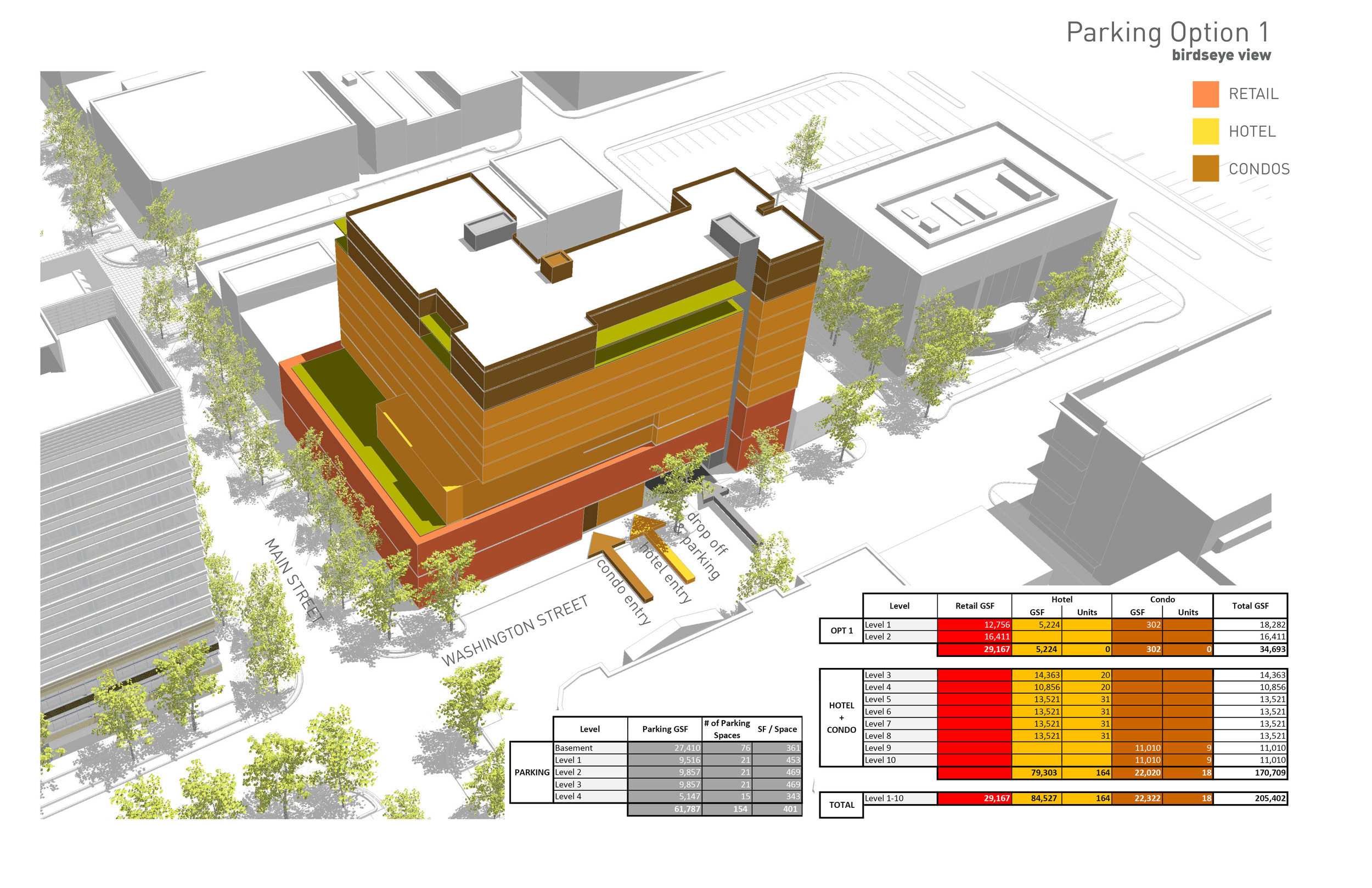Click the 'HOTEL' legend label
Image resolution: width=1372 pixels, height=888 pixels.
click(1252, 132)
